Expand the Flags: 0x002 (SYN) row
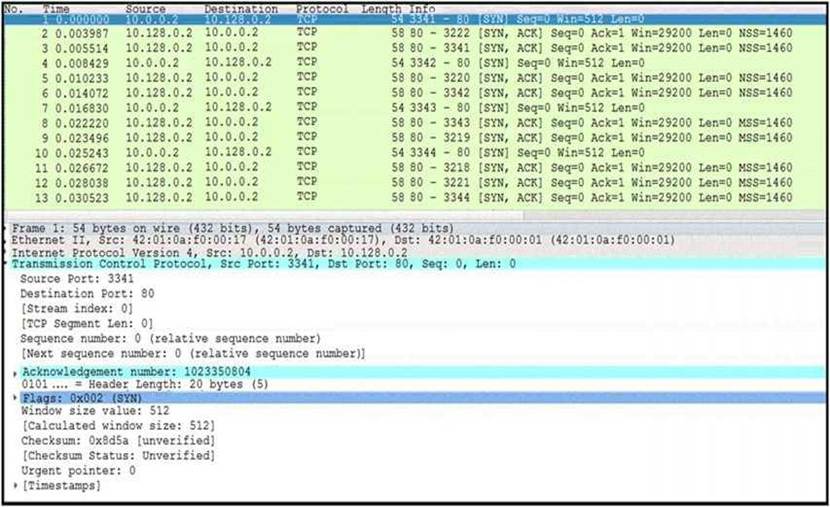The width and height of the screenshot is (830, 507). coord(14,397)
